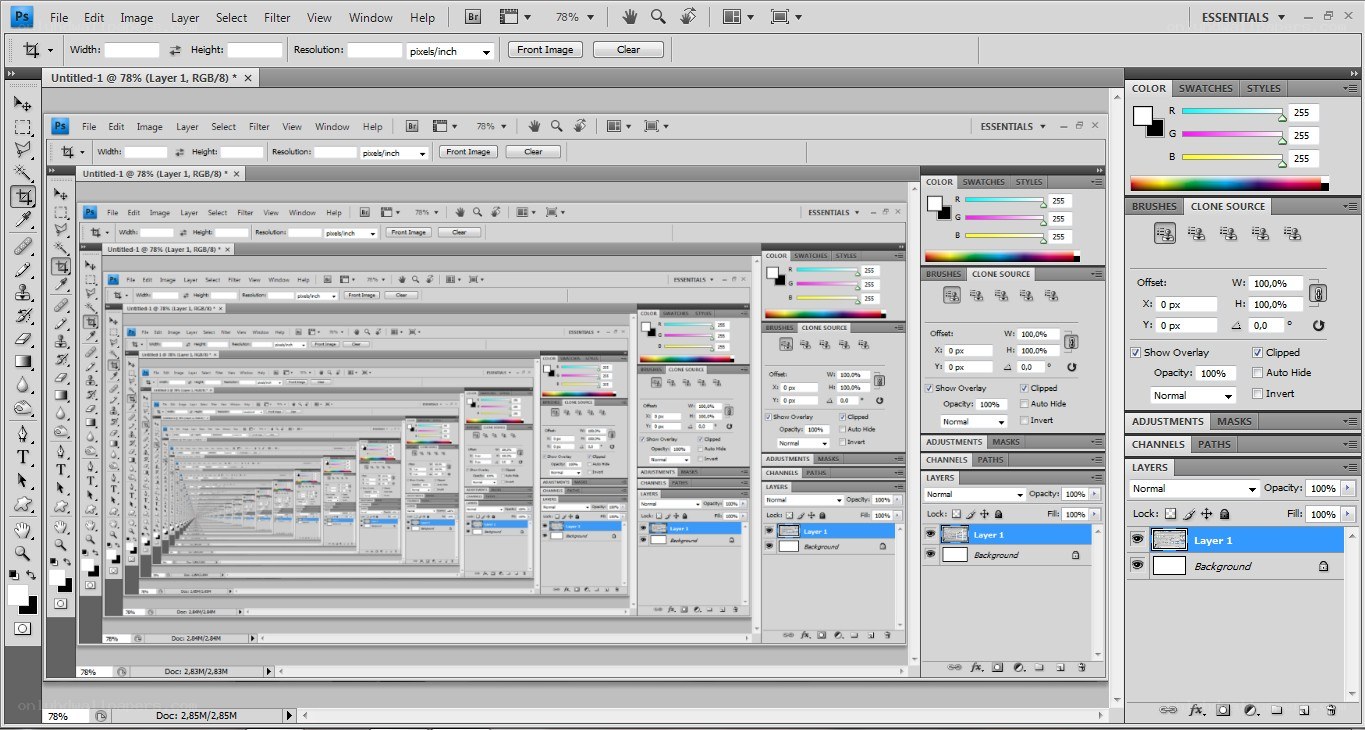Click Clear button in the top options bar
Screen dimensions: 1365x730
coord(628,50)
